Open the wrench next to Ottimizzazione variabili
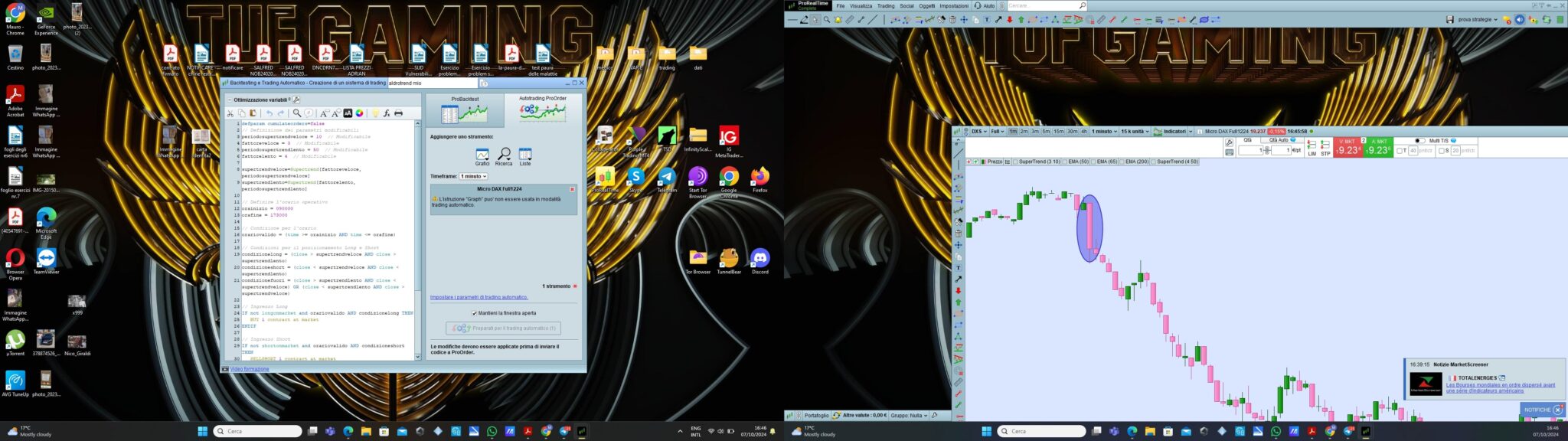The height and width of the screenshot is (441, 1568). (x=296, y=100)
